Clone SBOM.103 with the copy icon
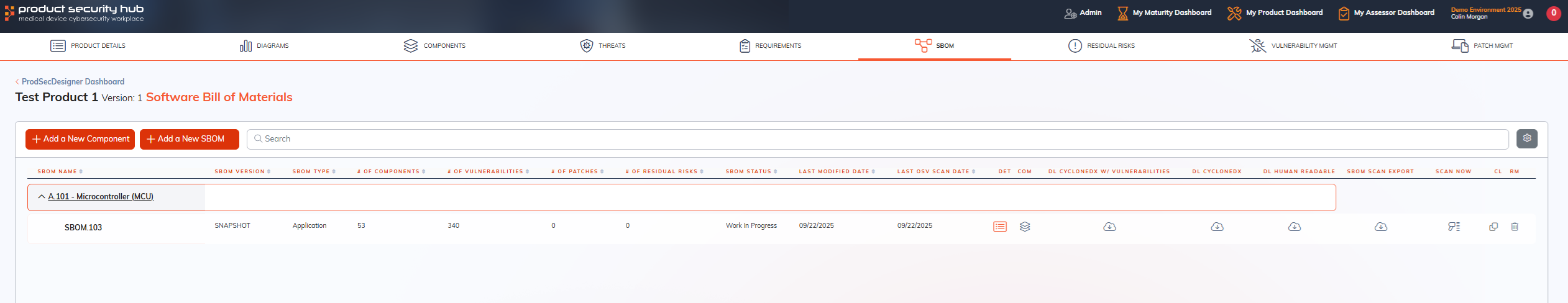Screen dimensions: 1568x303 tap(1493, 227)
